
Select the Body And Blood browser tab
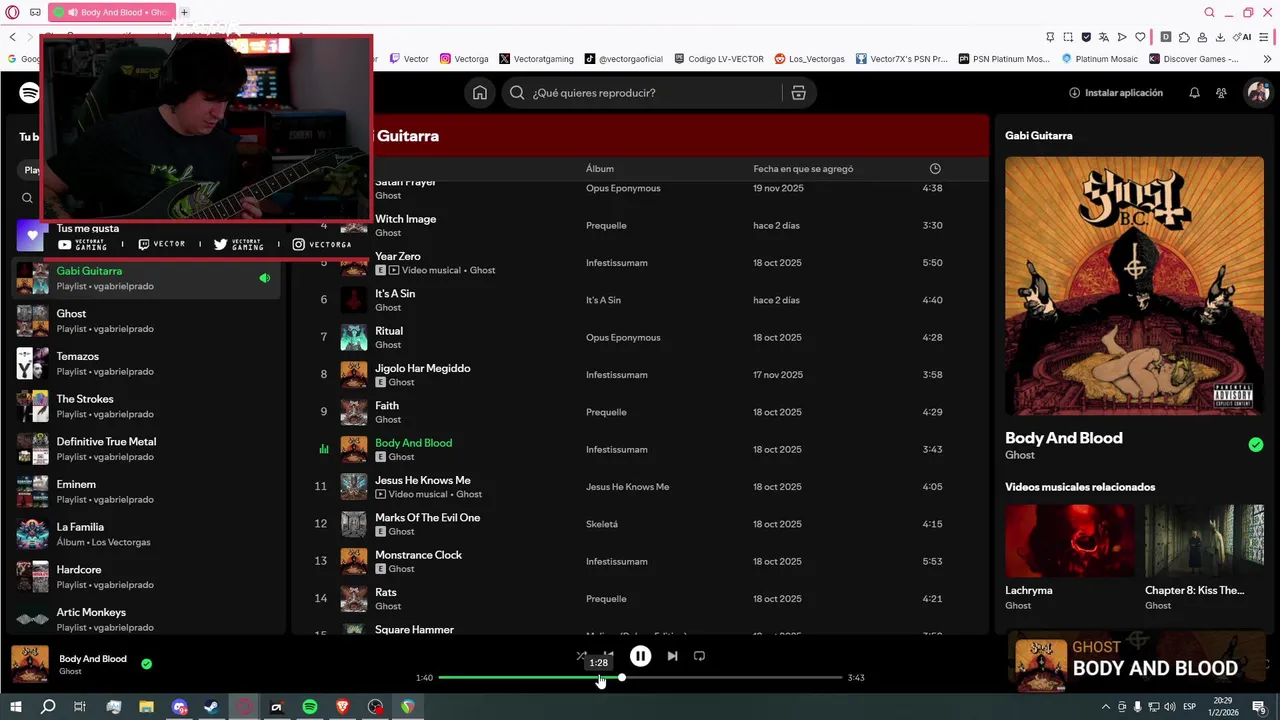(x=112, y=12)
